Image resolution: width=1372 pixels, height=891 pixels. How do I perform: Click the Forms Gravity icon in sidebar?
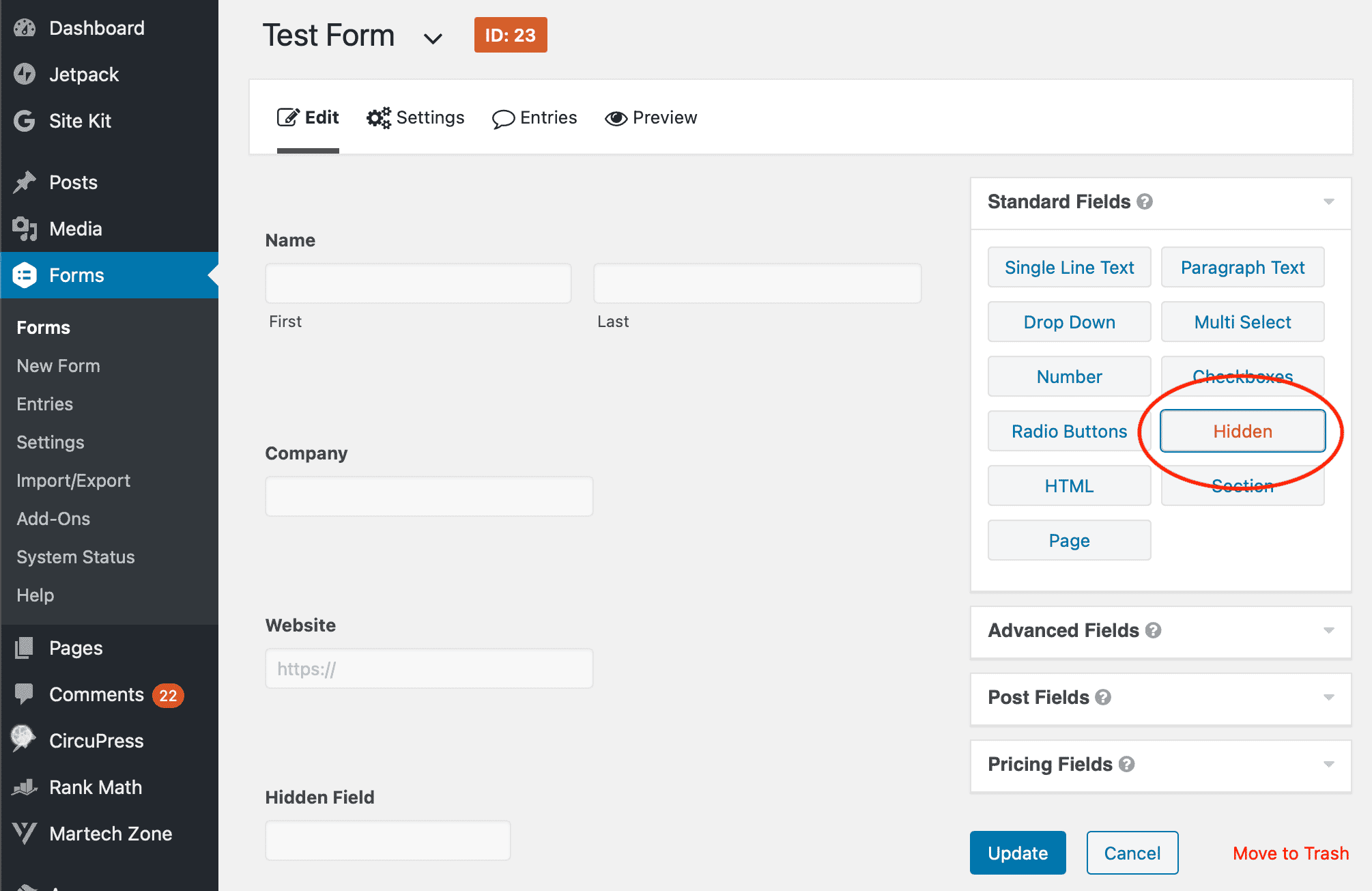(x=25, y=275)
